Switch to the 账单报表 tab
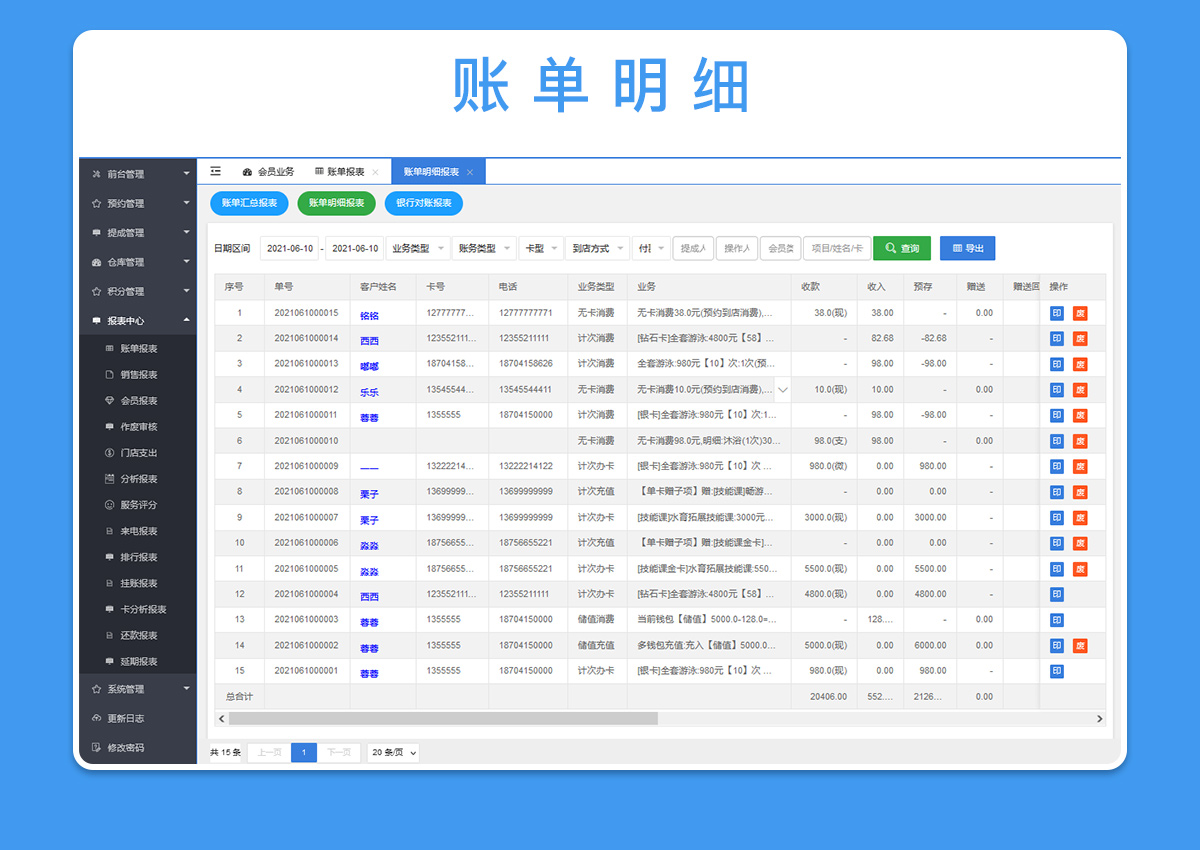 coord(340,172)
